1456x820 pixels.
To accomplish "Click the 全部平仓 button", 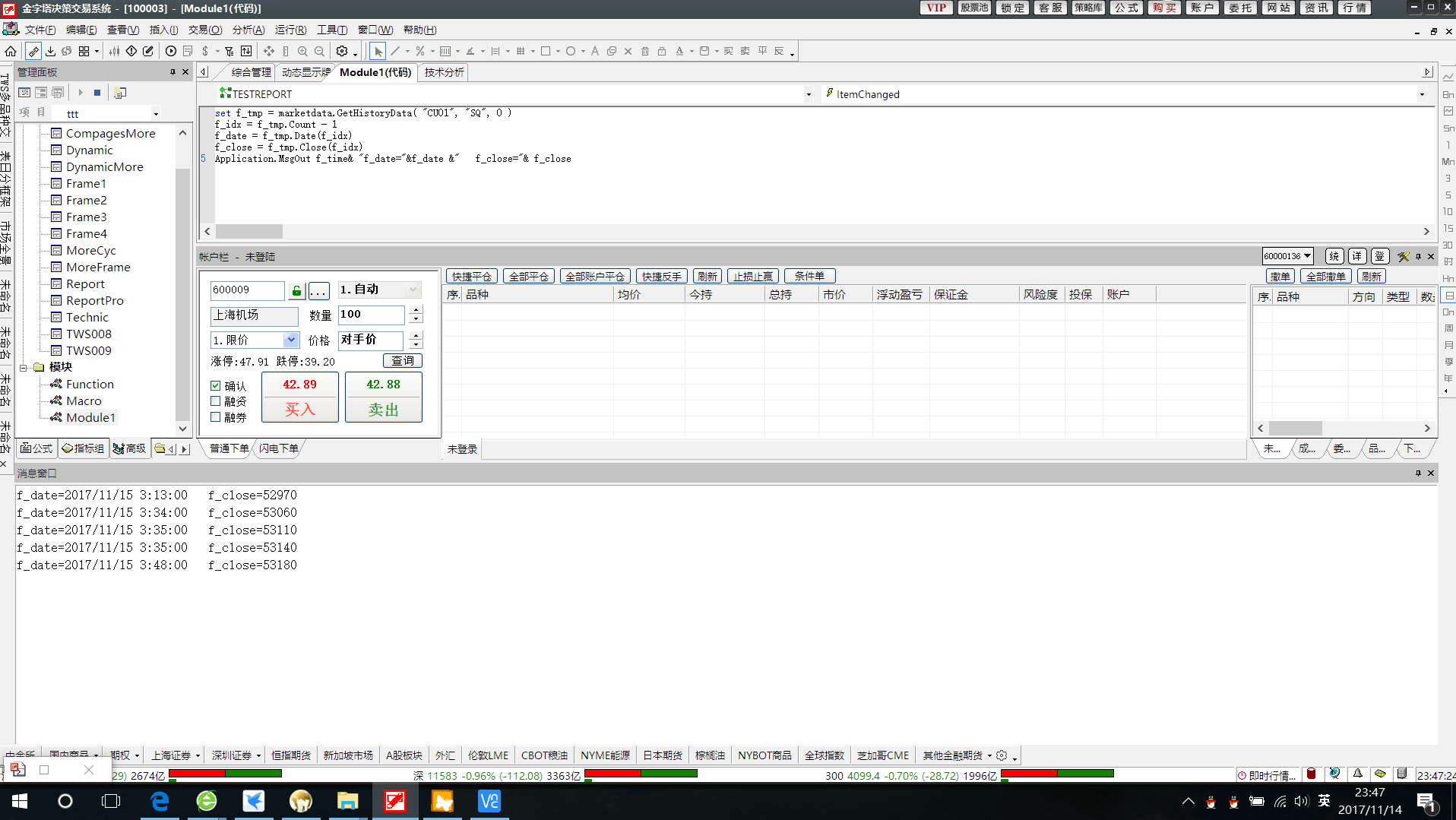I will pyautogui.click(x=528, y=276).
